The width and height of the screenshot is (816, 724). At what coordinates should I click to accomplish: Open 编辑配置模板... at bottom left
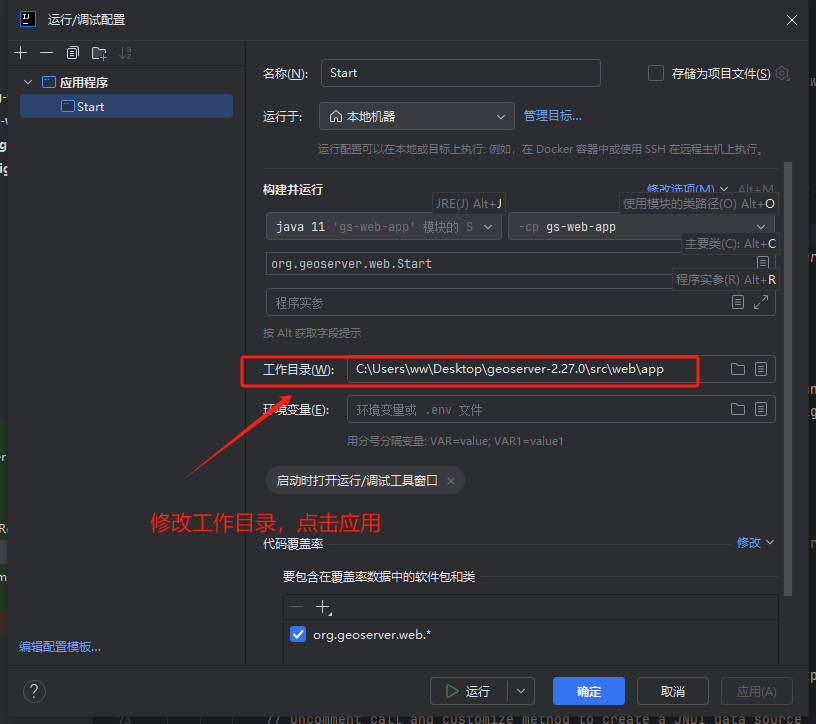(x=58, y=647)
